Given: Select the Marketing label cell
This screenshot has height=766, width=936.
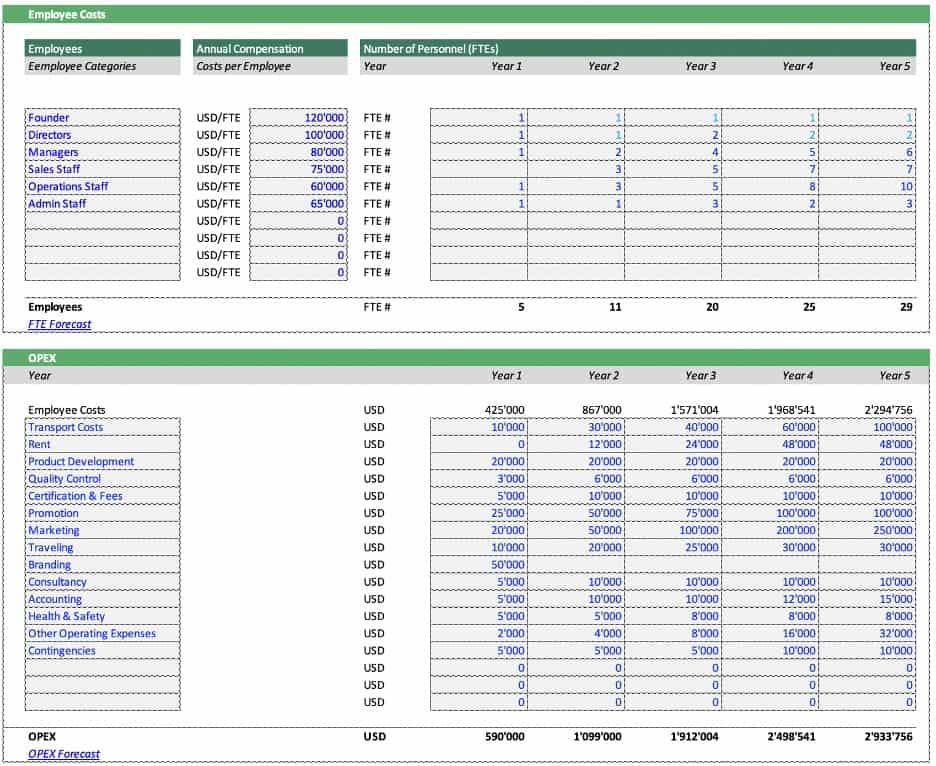Looking at the screenshot, I should tap(103, 530).
